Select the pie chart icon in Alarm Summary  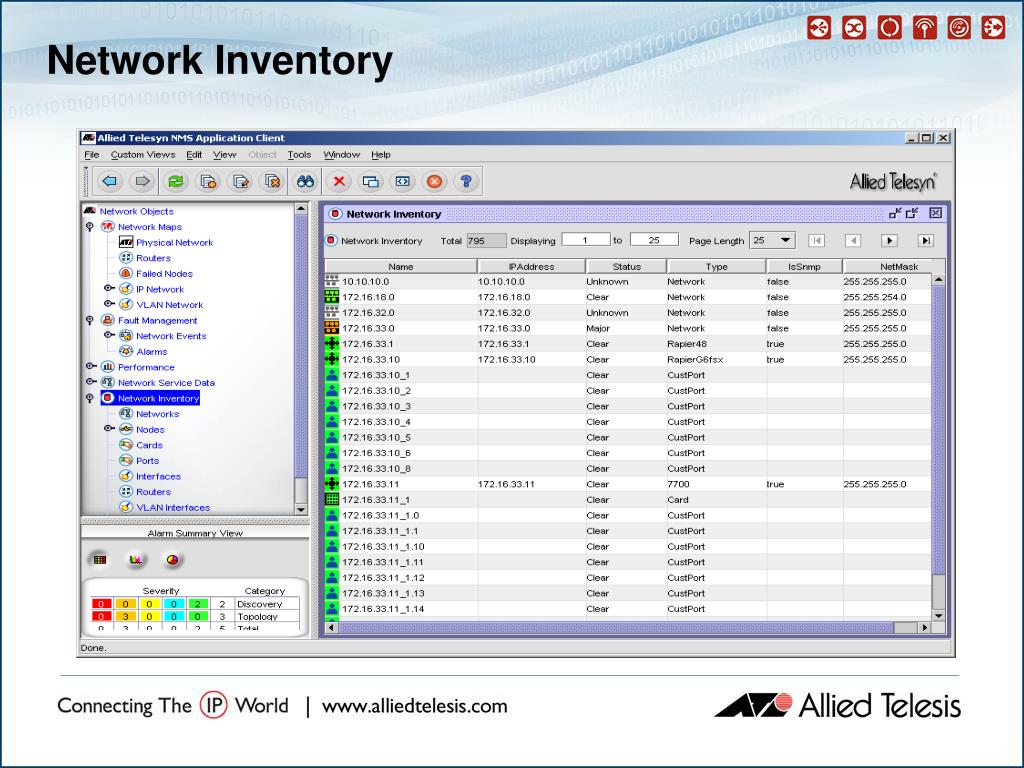pos(172,560)
